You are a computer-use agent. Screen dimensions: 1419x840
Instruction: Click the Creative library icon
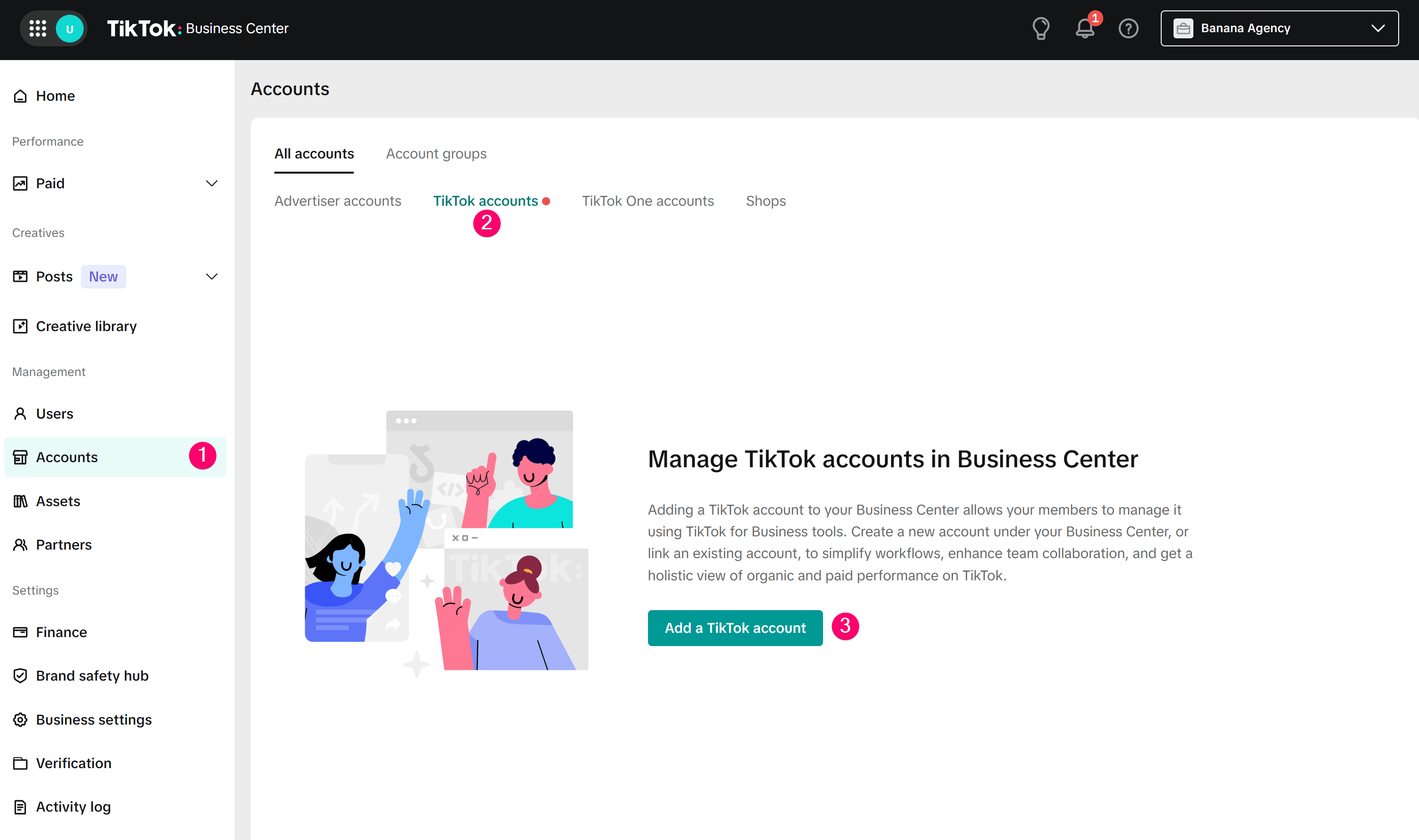tap(20, 327)
